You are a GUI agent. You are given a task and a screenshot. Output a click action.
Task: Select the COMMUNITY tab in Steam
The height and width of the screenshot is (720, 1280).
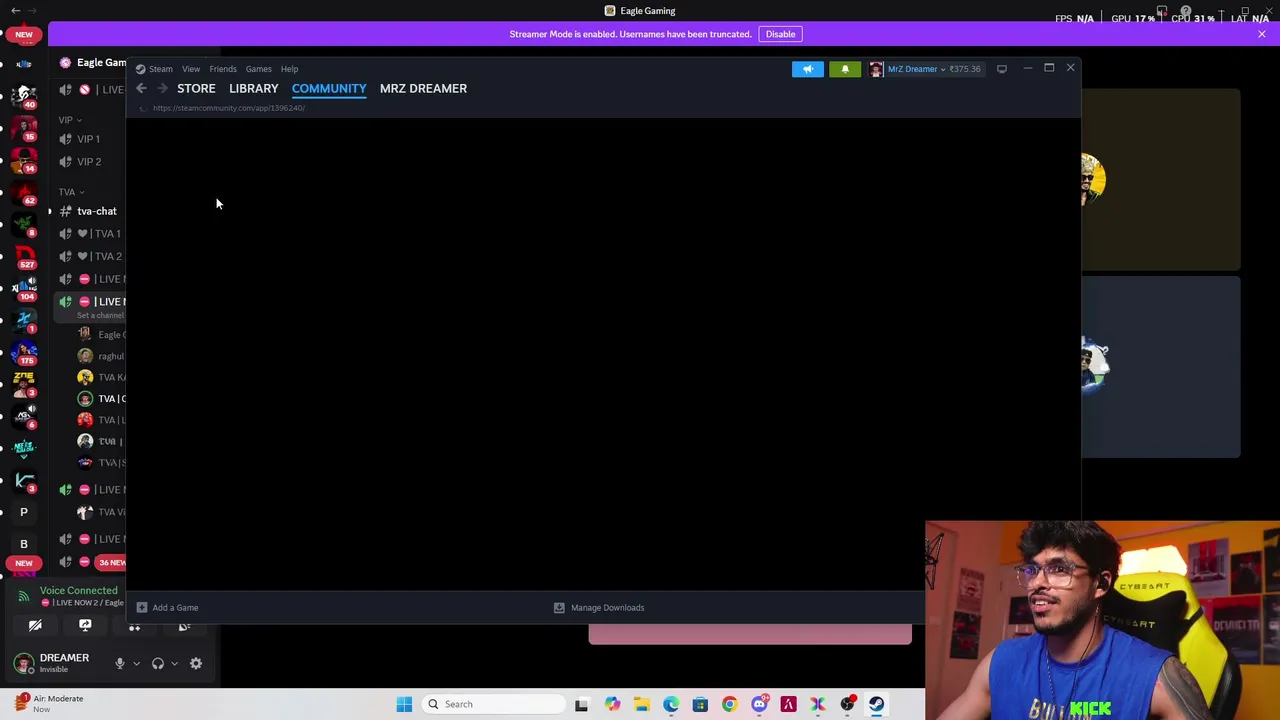point(329,88)
